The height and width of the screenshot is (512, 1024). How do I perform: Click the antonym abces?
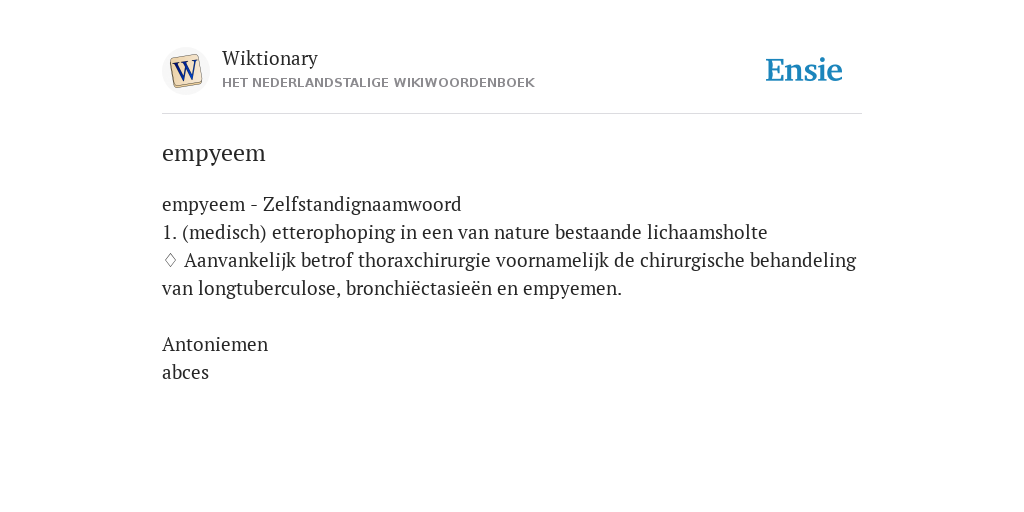[x=185, y=372]
